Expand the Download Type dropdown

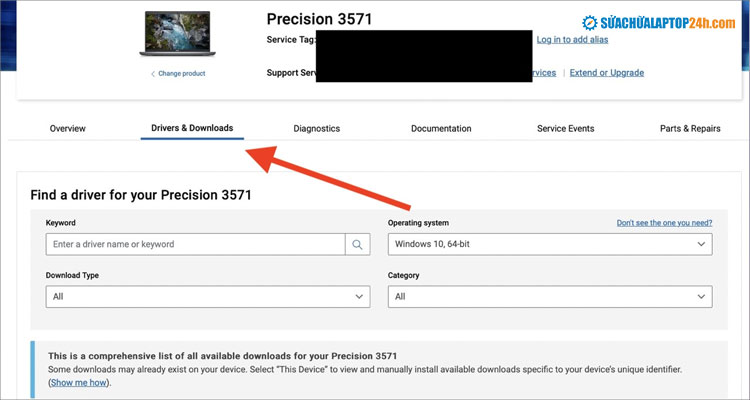[x=208, y=297]
